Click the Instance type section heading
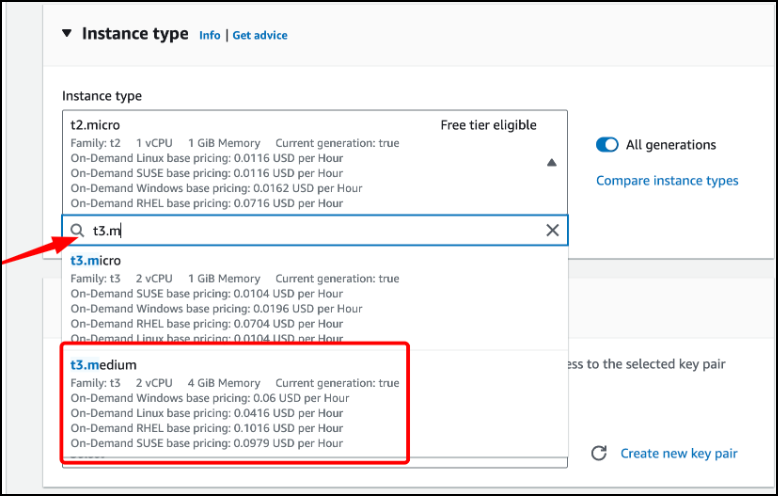778x496 pixels. [x=135, y=34]
